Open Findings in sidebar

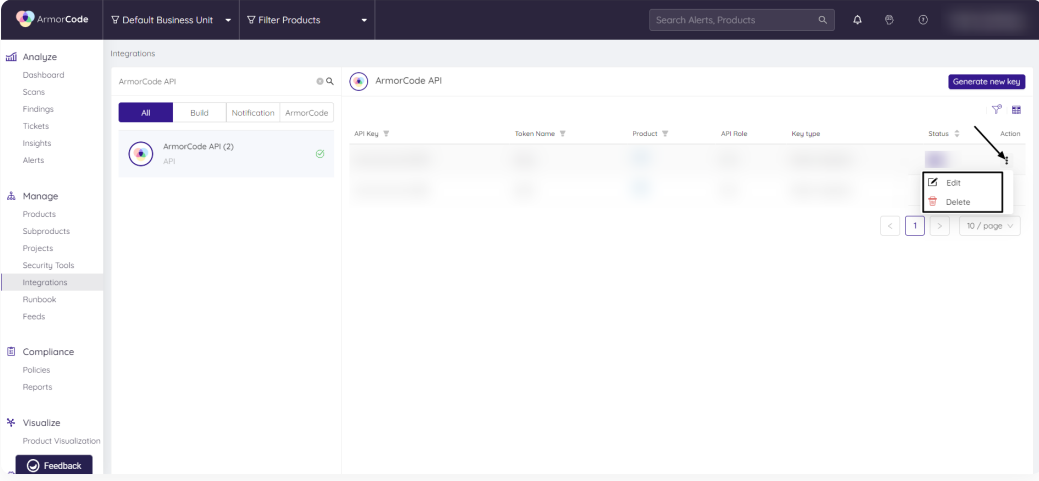coord(38,109)
